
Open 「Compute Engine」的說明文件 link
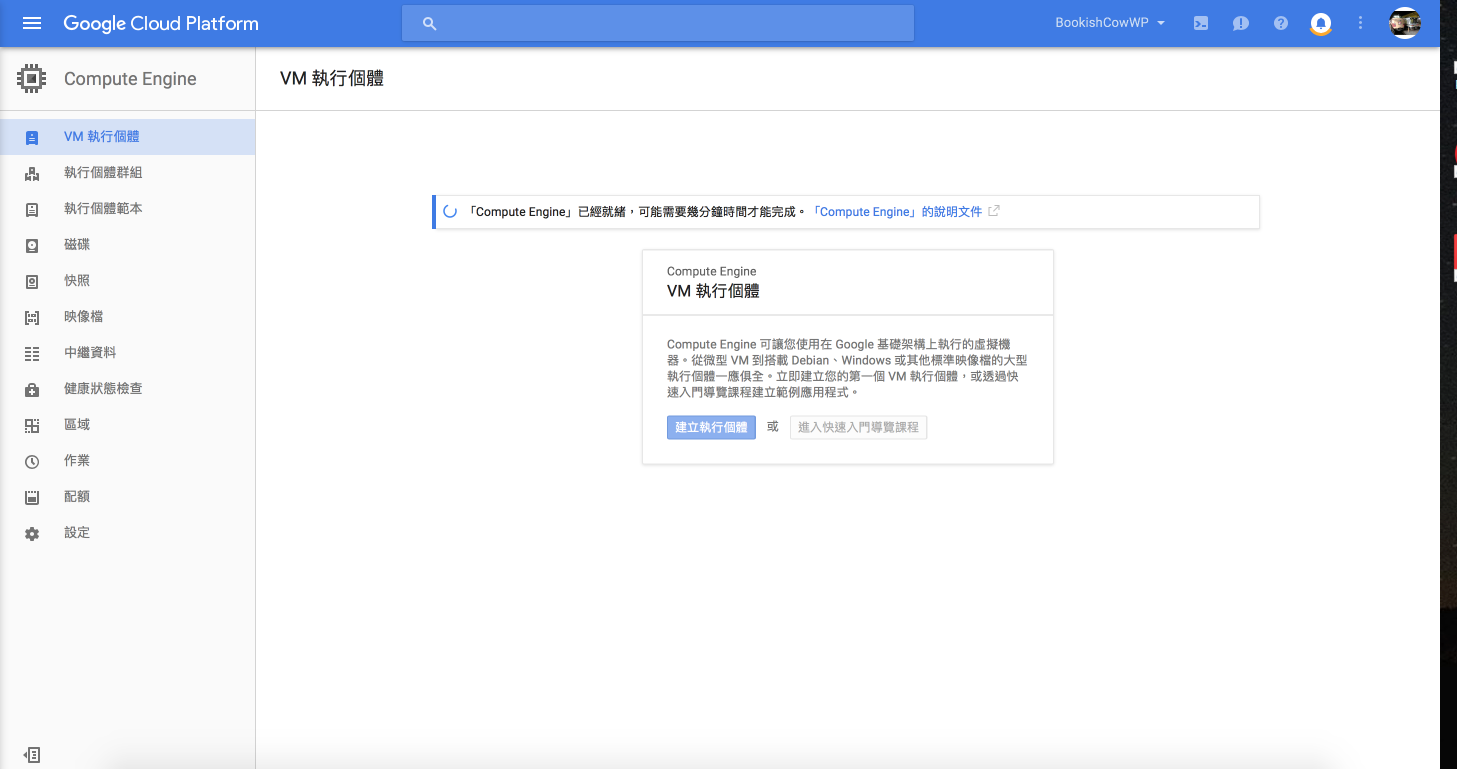click(x=900, y=212)
